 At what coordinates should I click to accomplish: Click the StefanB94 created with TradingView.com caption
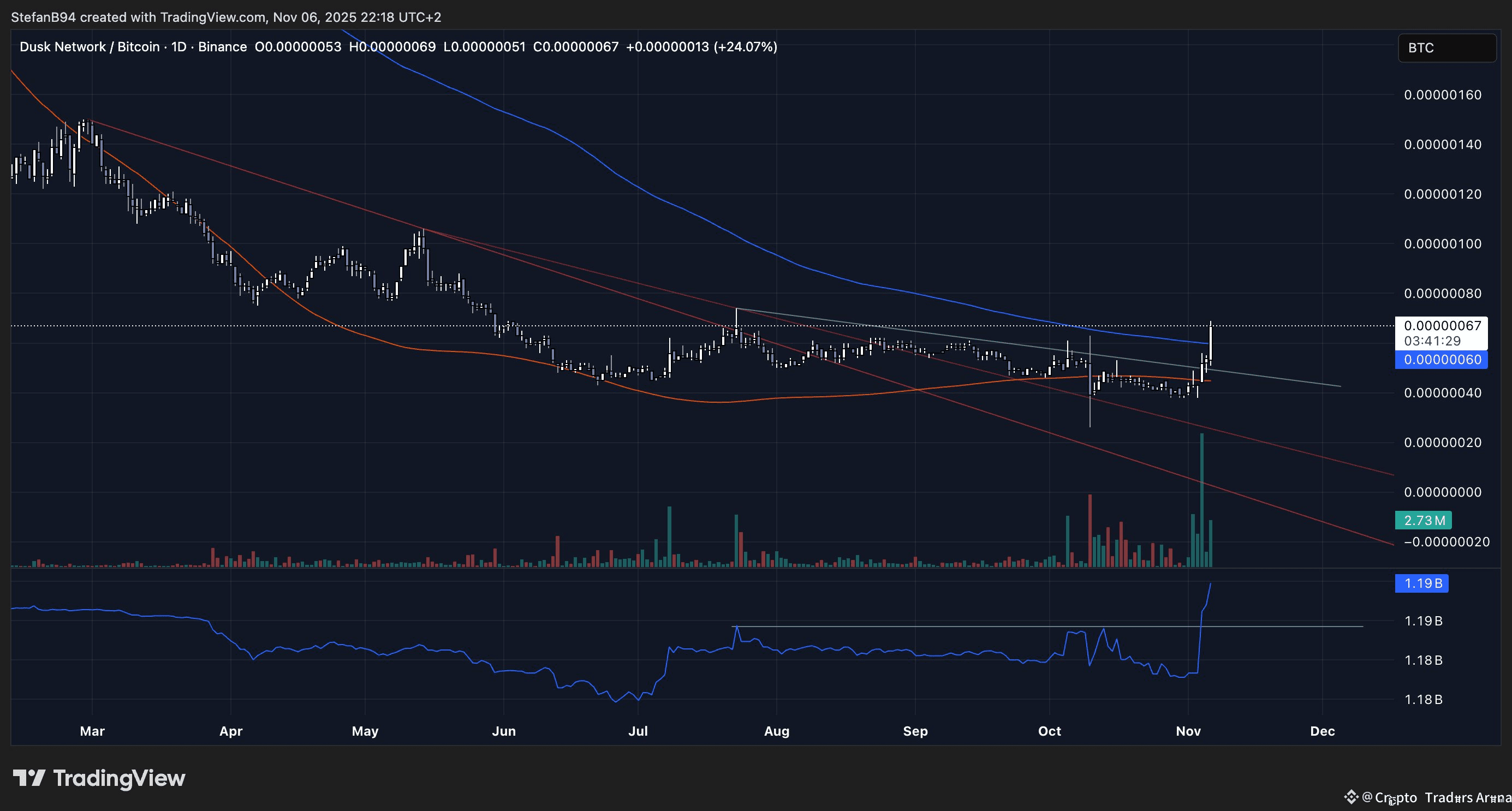click(226, 17)
